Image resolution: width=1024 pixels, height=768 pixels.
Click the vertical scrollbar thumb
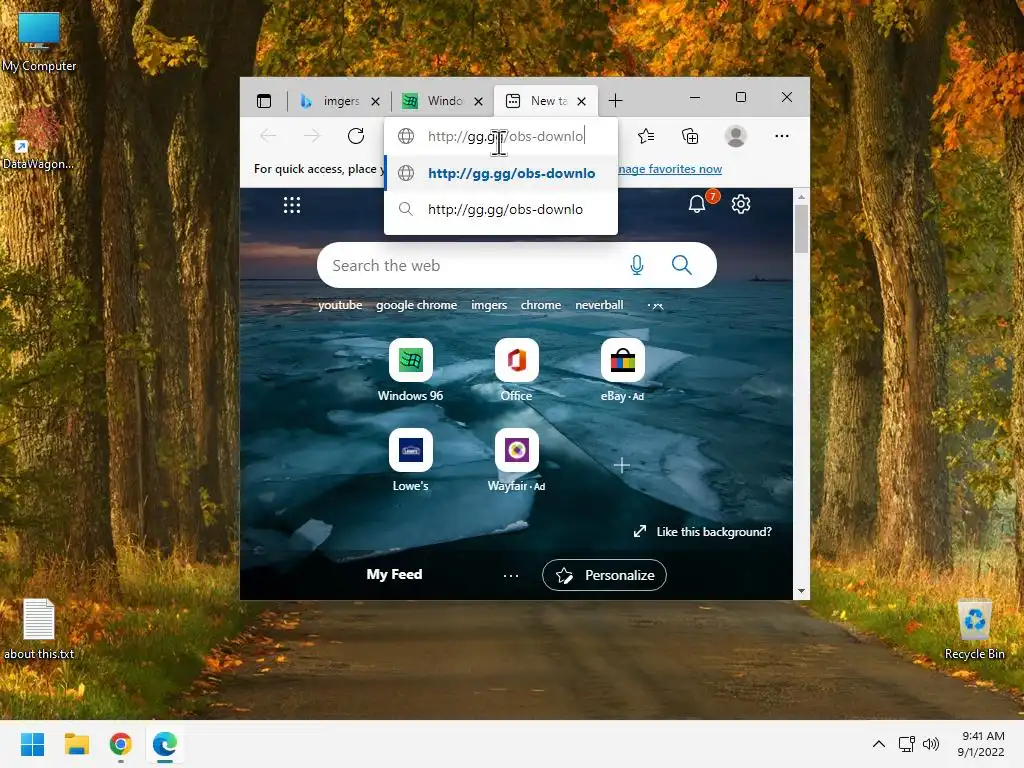[x=801, y=229]
